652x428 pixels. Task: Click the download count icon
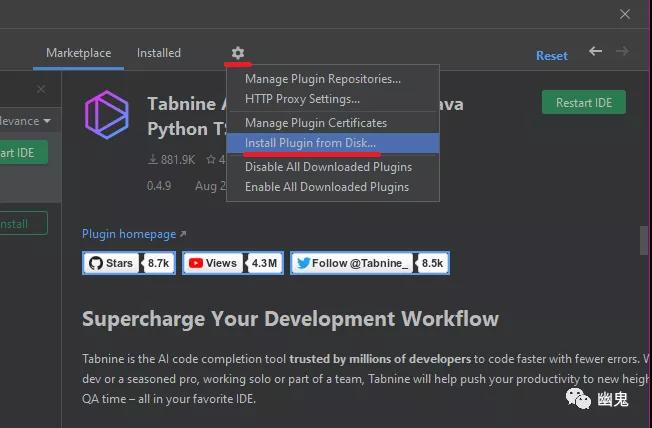[x=153, y=159]
